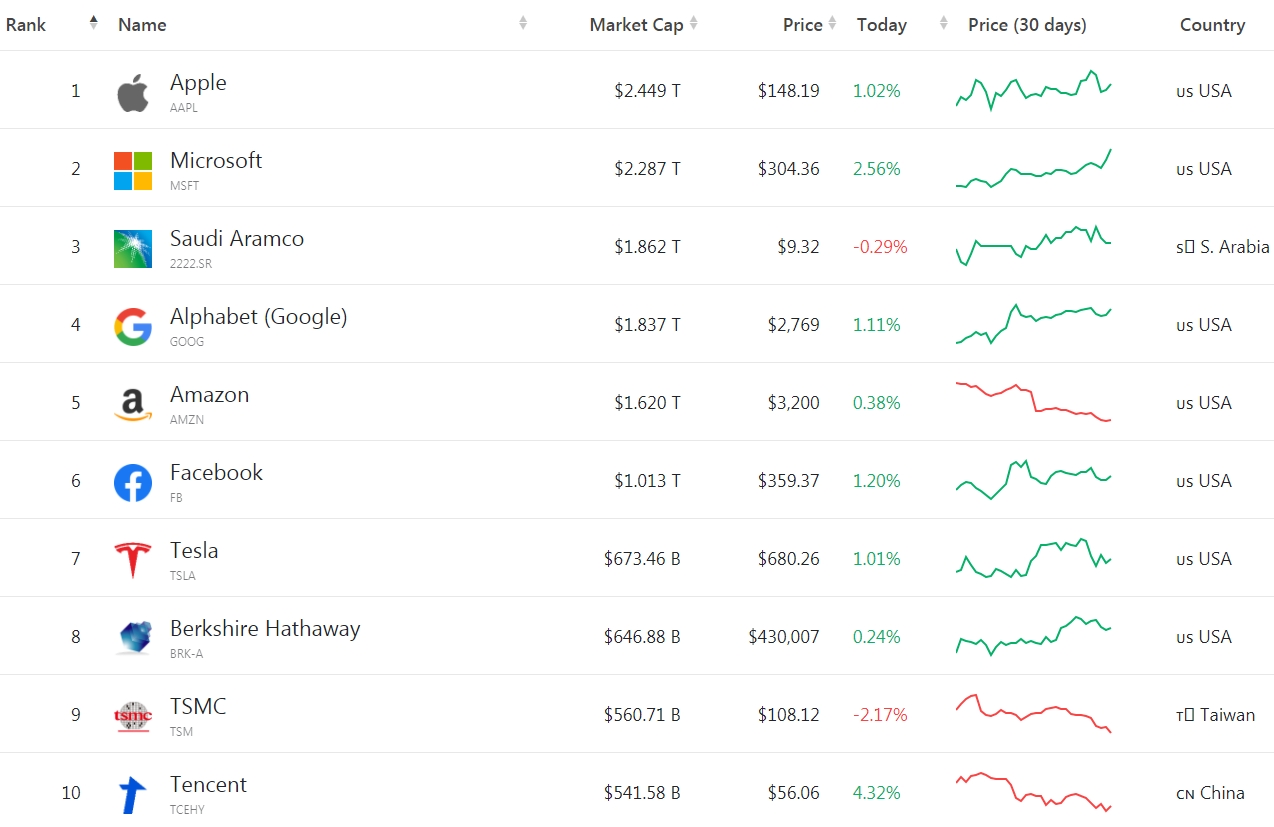Open the Facebook company link
Image resolution: width=1274 pixels, height=827 pixels.
point(217,473)
